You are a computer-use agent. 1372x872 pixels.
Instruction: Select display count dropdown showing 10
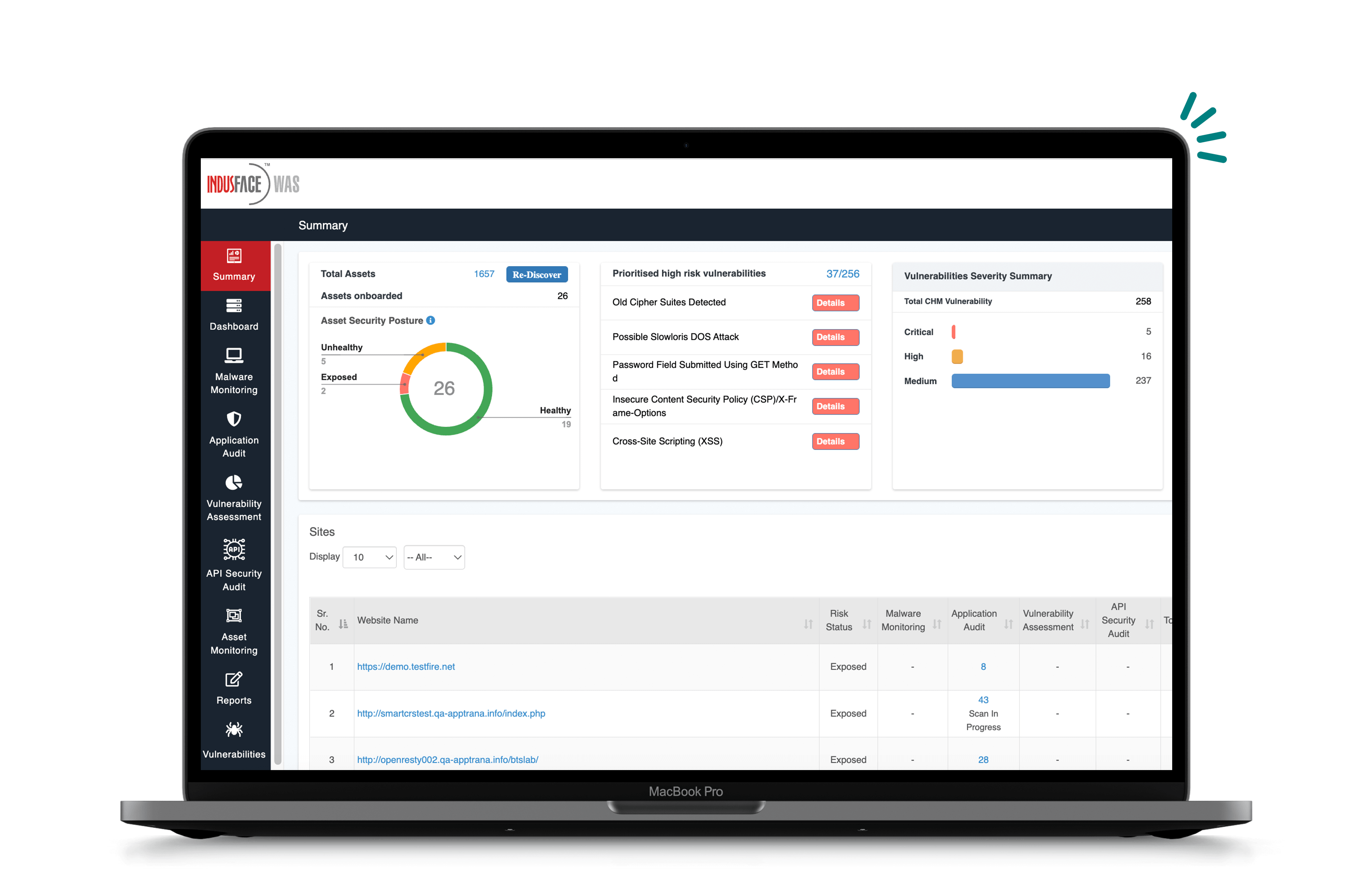(x=370, y=557)
